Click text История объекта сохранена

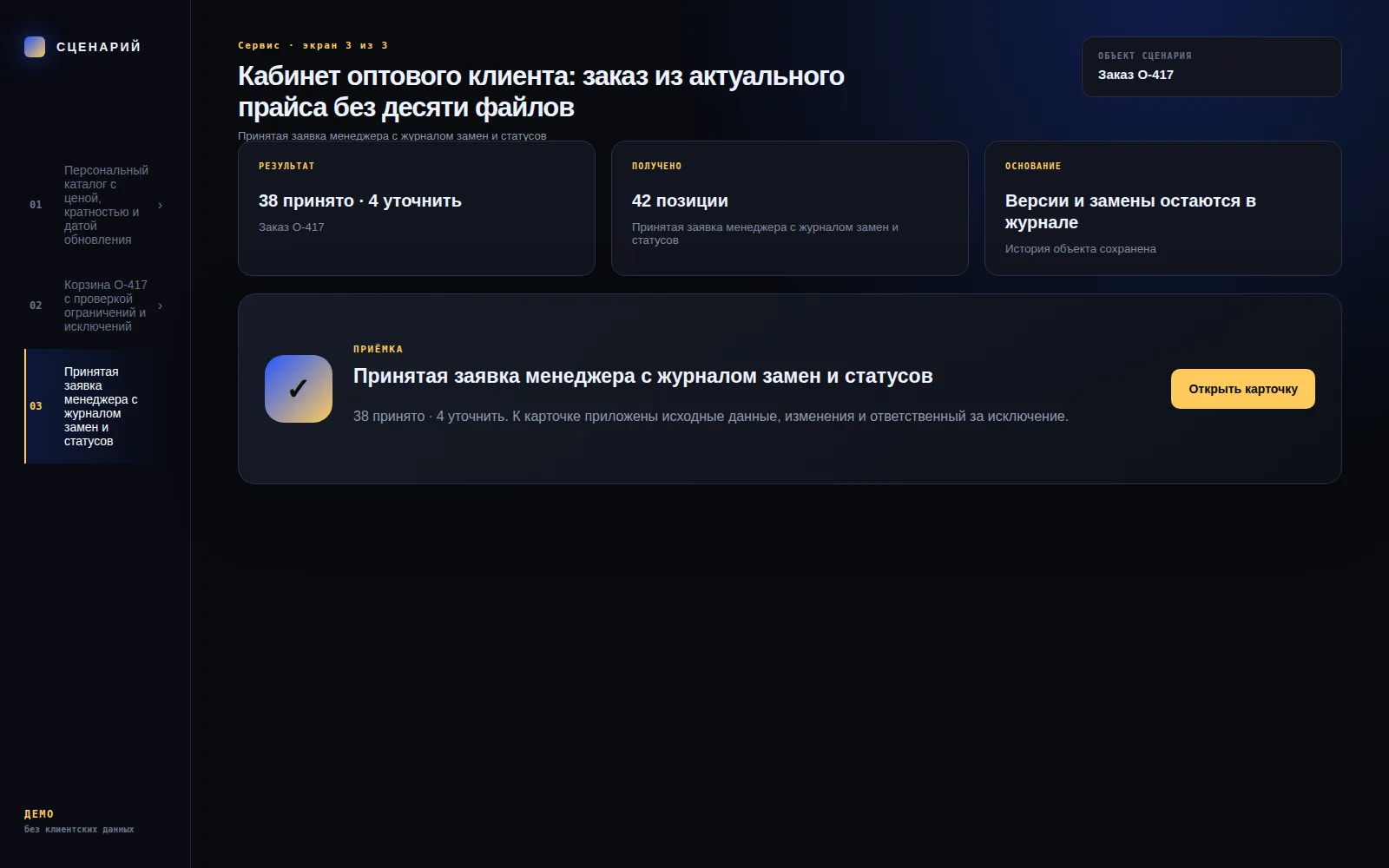1081,249
